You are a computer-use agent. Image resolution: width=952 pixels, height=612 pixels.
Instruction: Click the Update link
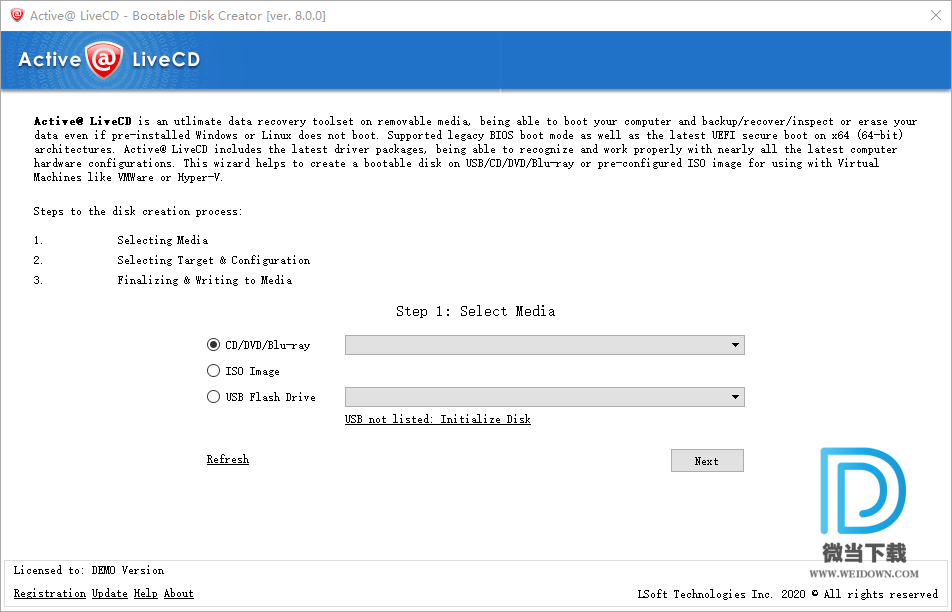pyautogui.click(x=110, y=593)
